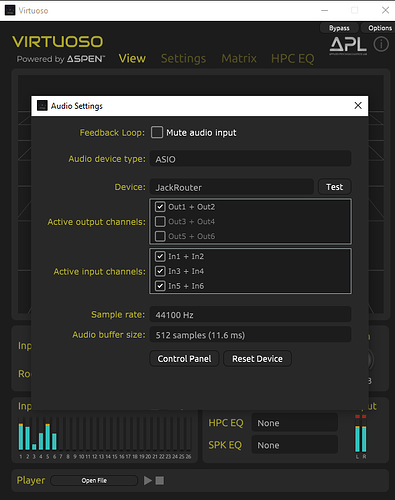The width and height of the screenshot is (395, 500).
Task: Open the Options menu
Action: coord(379,28)
